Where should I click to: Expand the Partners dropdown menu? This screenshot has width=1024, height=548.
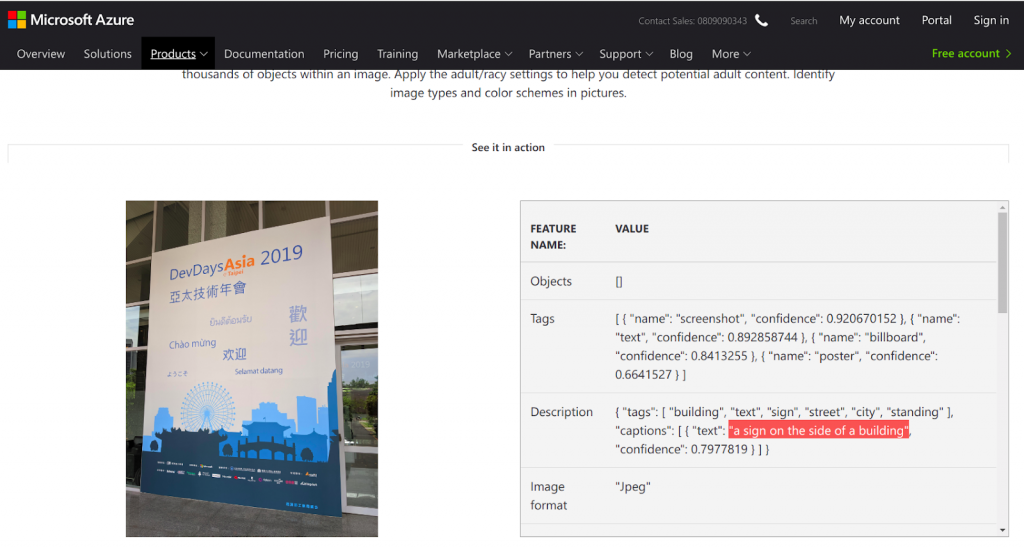[555, 54]
